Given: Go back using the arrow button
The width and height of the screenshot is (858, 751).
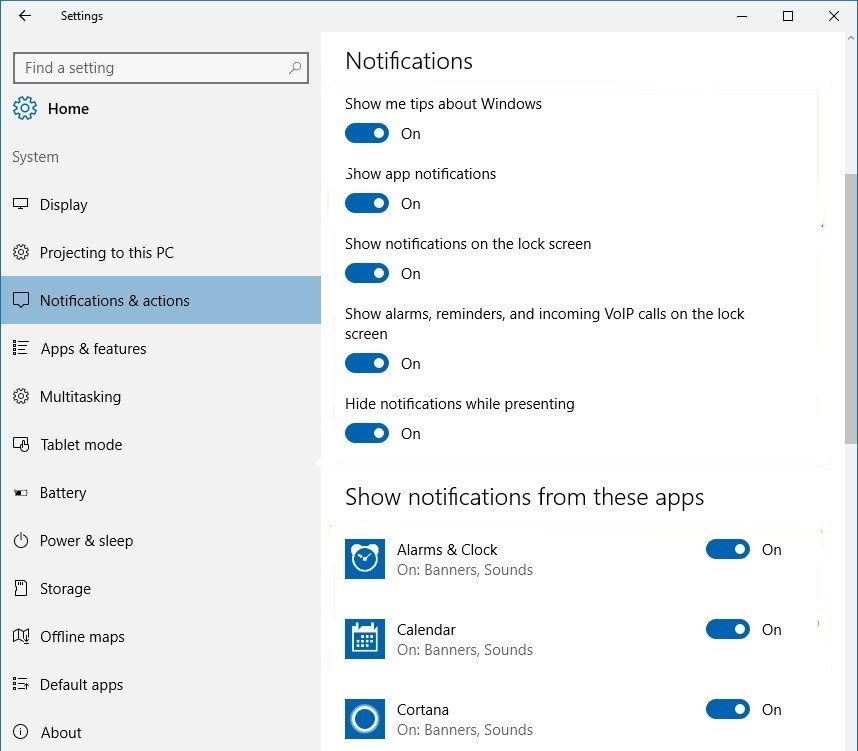Looking at the screenshot, I should [23, 15].
